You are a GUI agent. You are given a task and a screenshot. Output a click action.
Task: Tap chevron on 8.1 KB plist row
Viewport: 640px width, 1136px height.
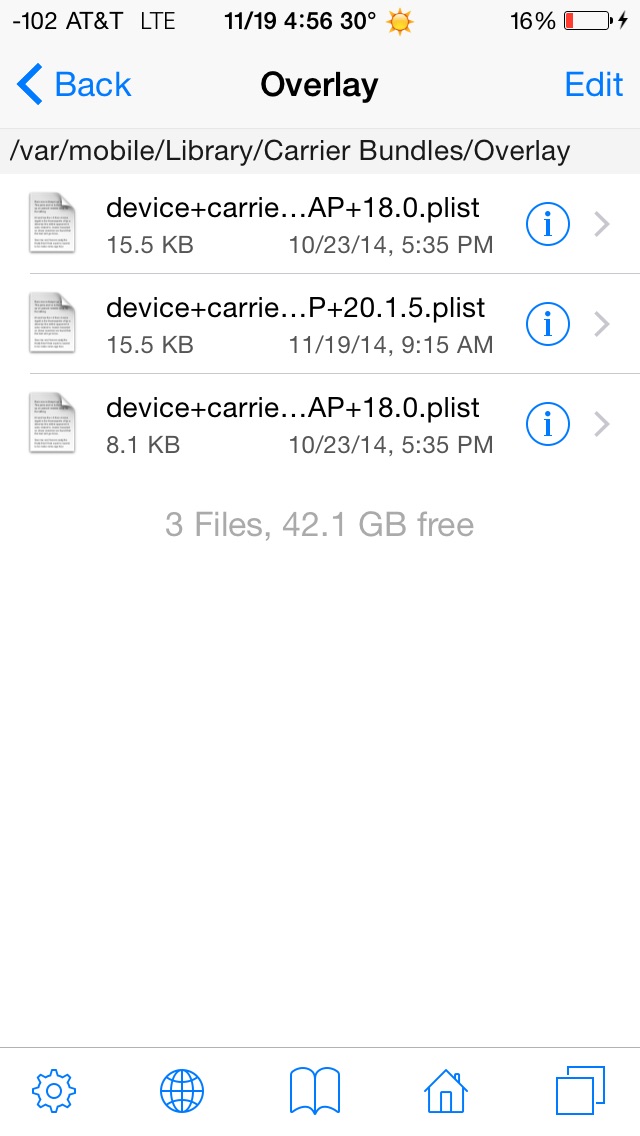click(x=602, y=425)
